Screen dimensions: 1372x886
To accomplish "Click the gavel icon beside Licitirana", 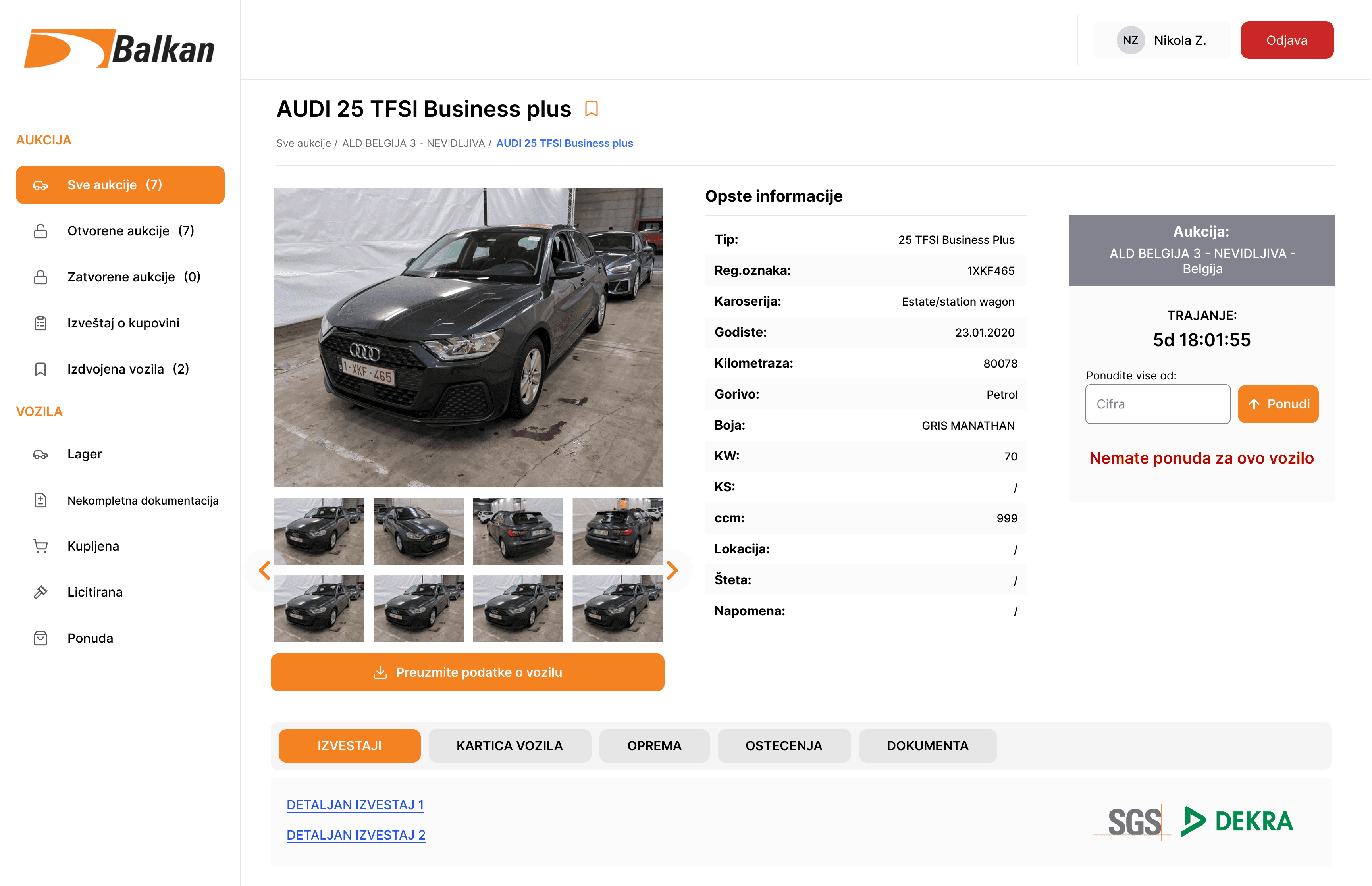I will 40,593.
